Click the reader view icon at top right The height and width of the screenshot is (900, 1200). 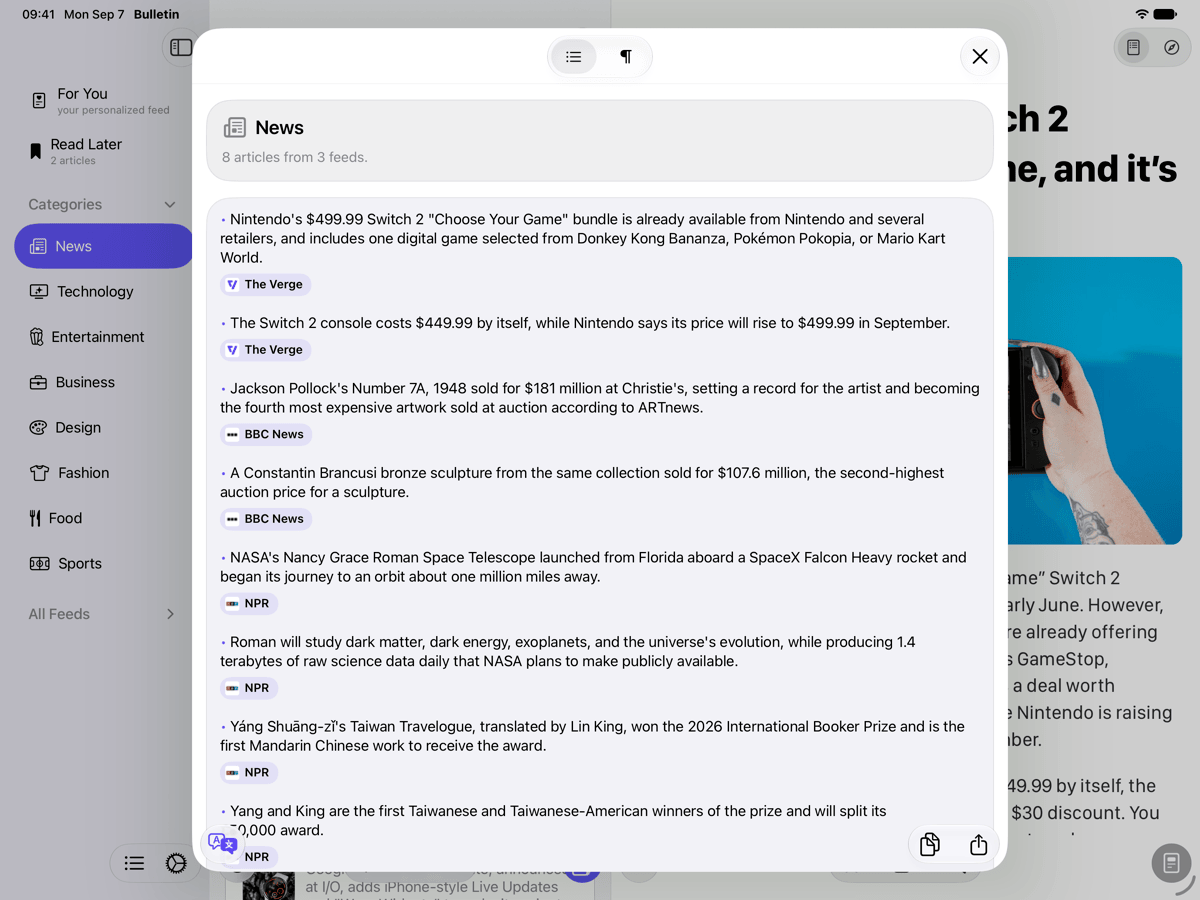(1133, 47)
